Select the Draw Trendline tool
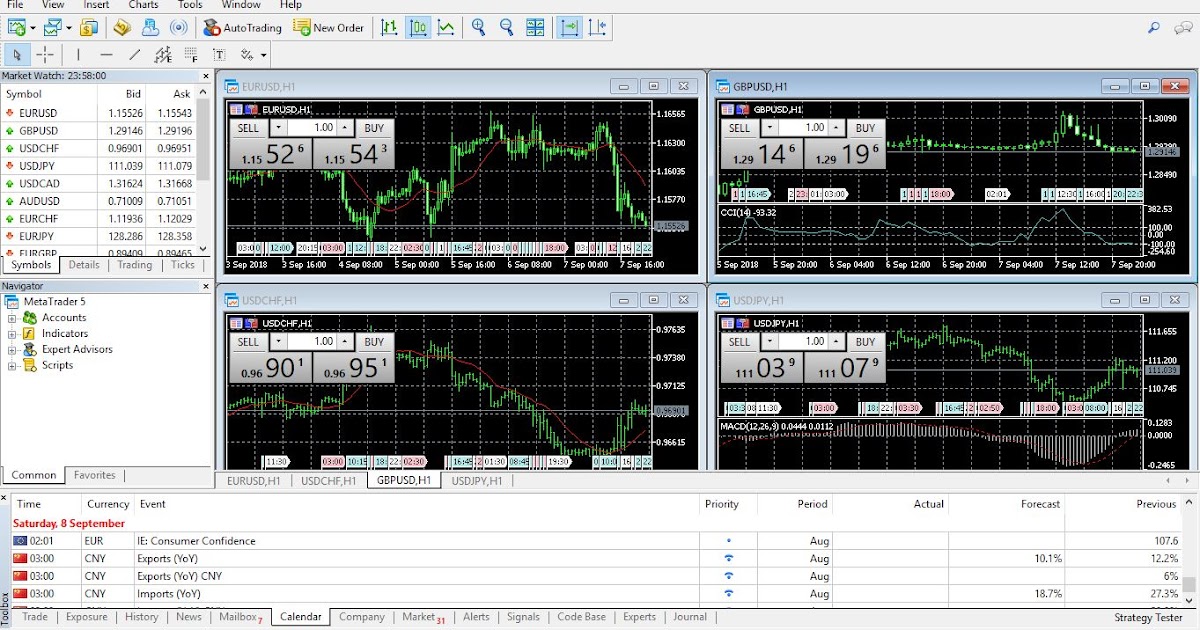Image resolution: width=1200 pixels, height=630 pixels. click(x=135, y=55)
